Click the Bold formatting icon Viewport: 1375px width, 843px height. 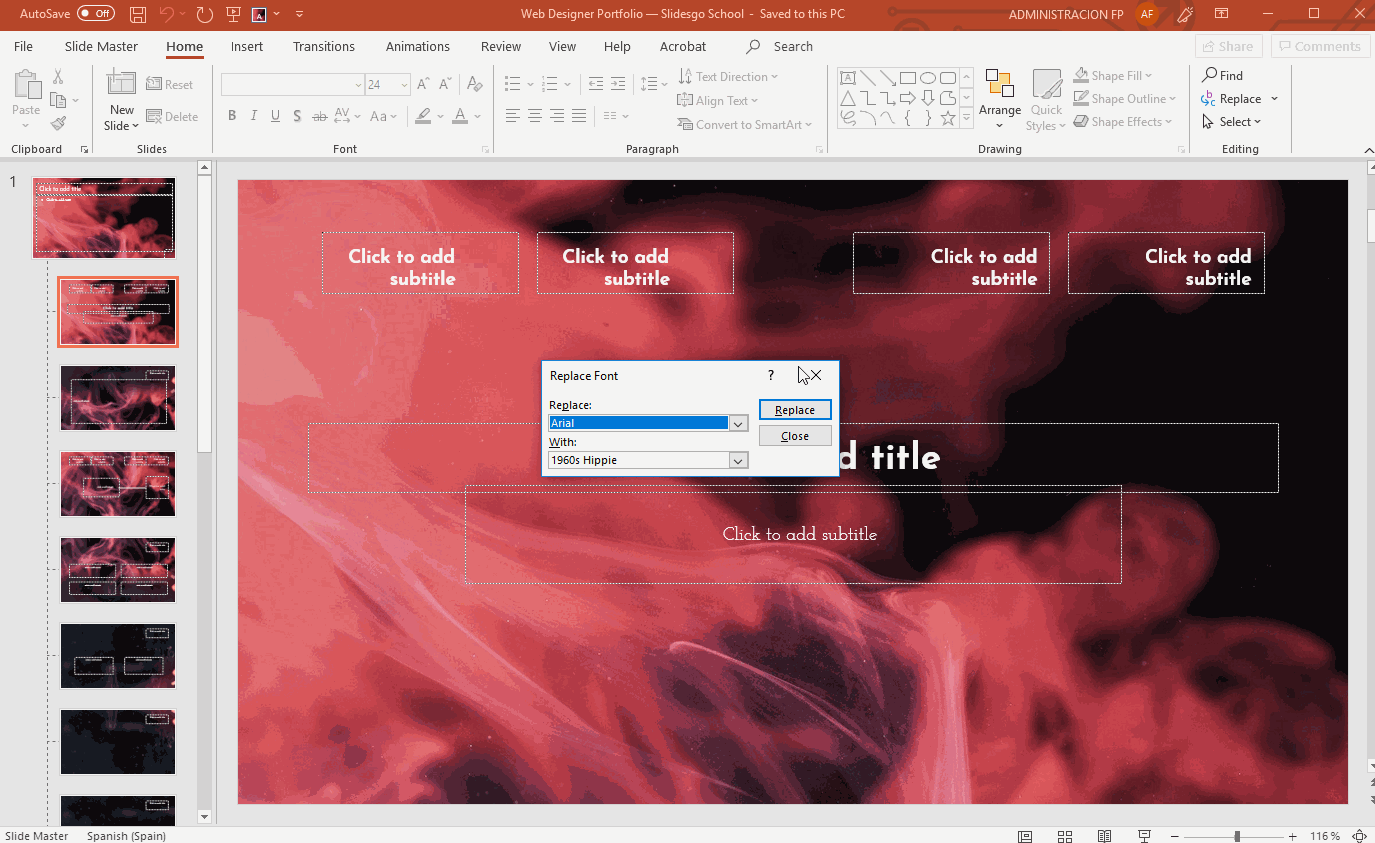pos(232,116)
